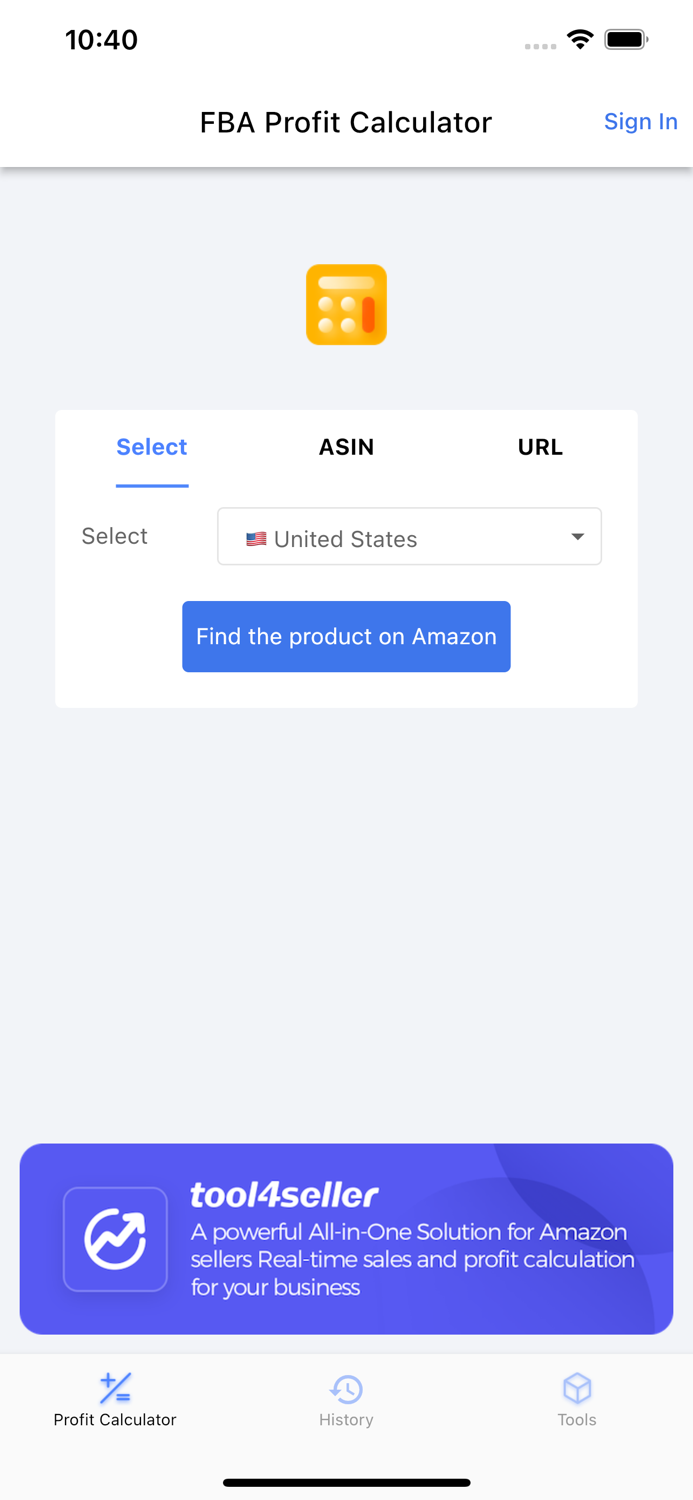This screenshot has height=1500, width=693.
Task: Tap the History label text
Action: click(346, 1420)
